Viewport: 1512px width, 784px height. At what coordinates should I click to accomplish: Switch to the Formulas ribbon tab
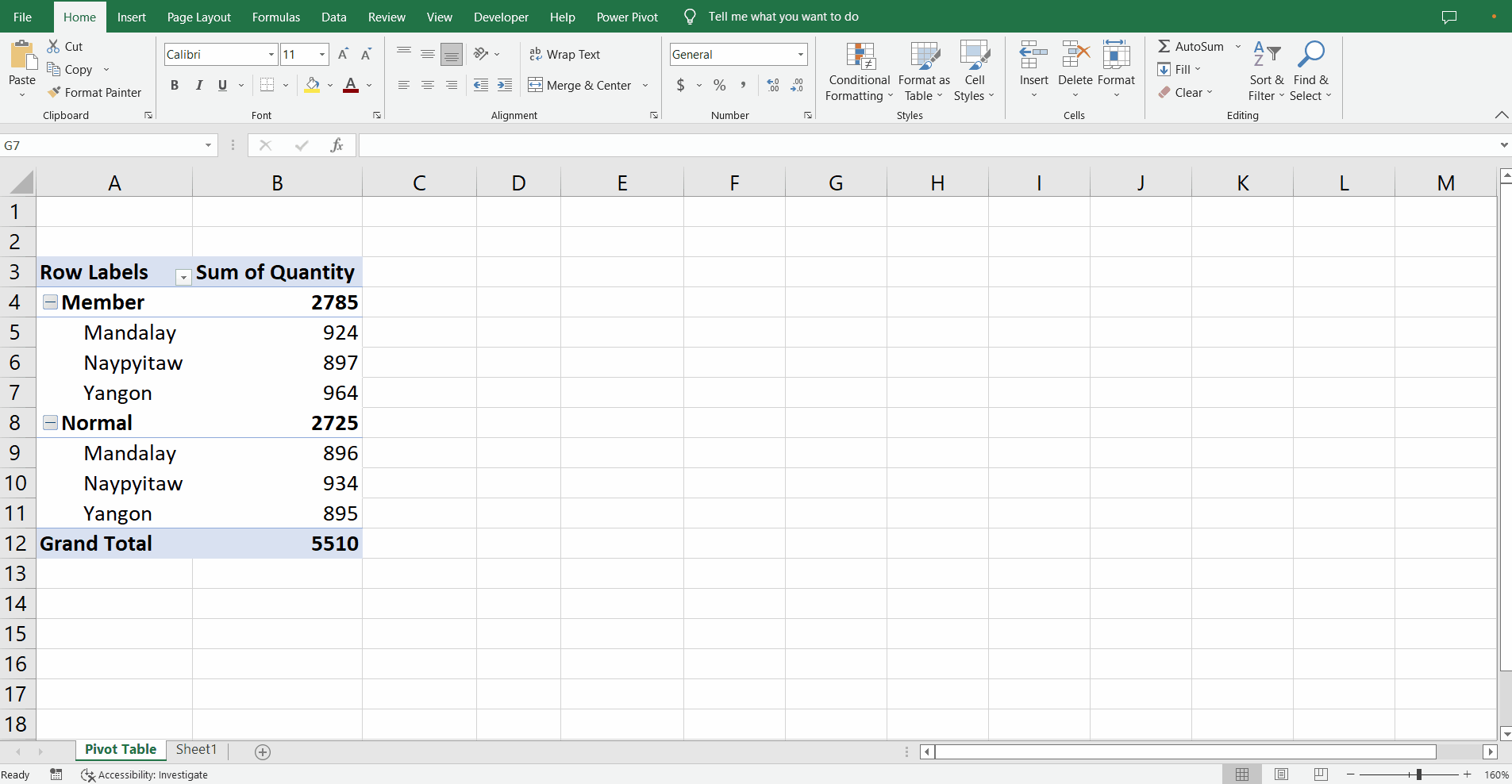click(x=276, y=17)
